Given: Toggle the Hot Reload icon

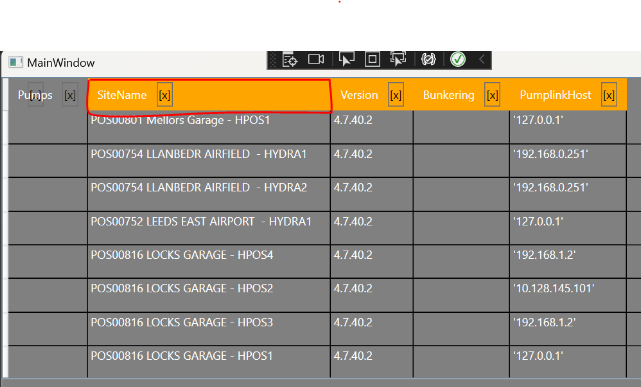Looking at the screenshot, I should (x=428, y=60).
